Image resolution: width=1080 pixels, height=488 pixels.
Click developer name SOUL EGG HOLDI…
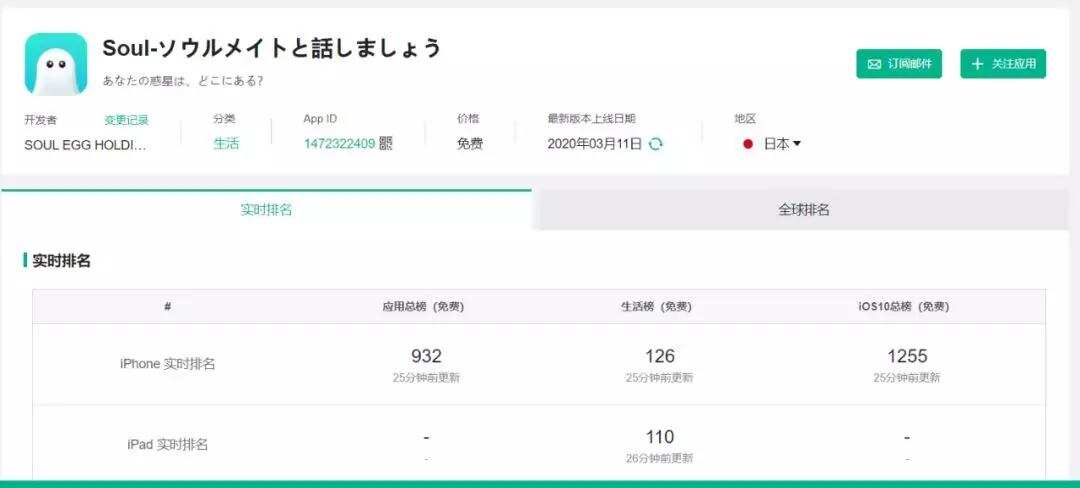tap(85, 145)
